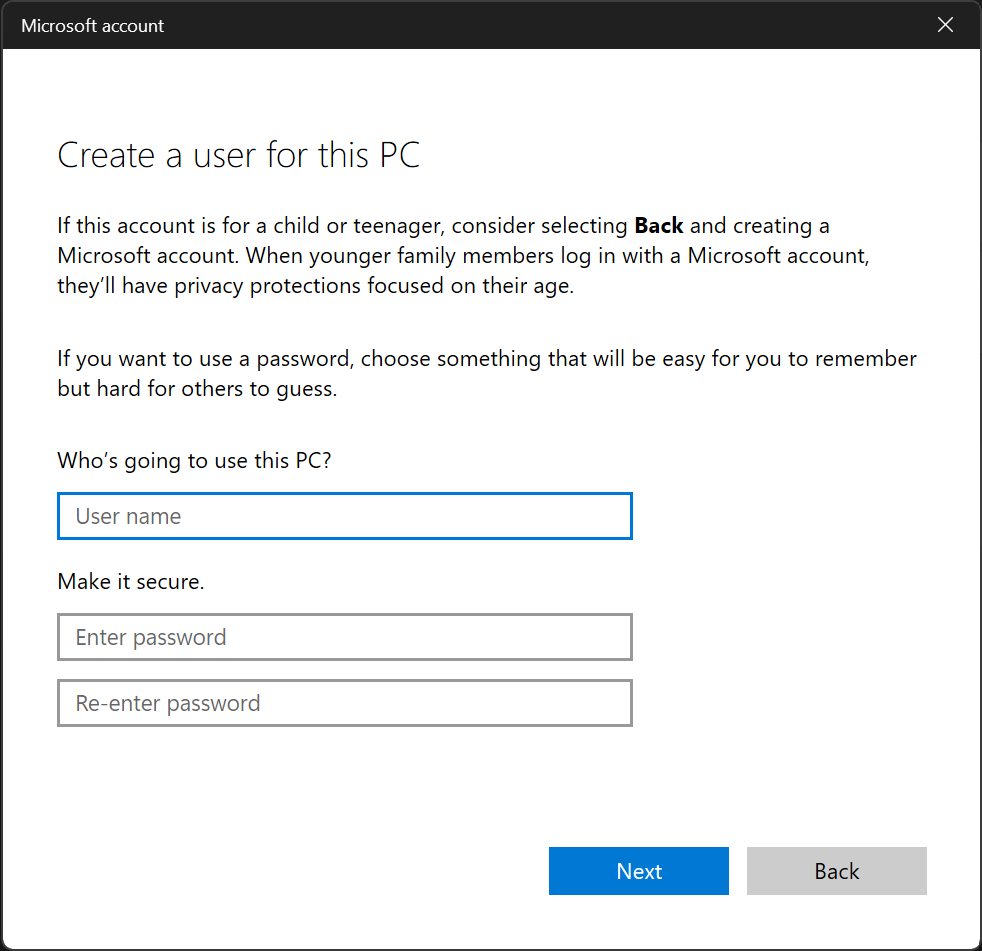The width and height of the screenshot is (982, 951).
Task: Click the Create a user for this PC heading
Action: [239, 155]
